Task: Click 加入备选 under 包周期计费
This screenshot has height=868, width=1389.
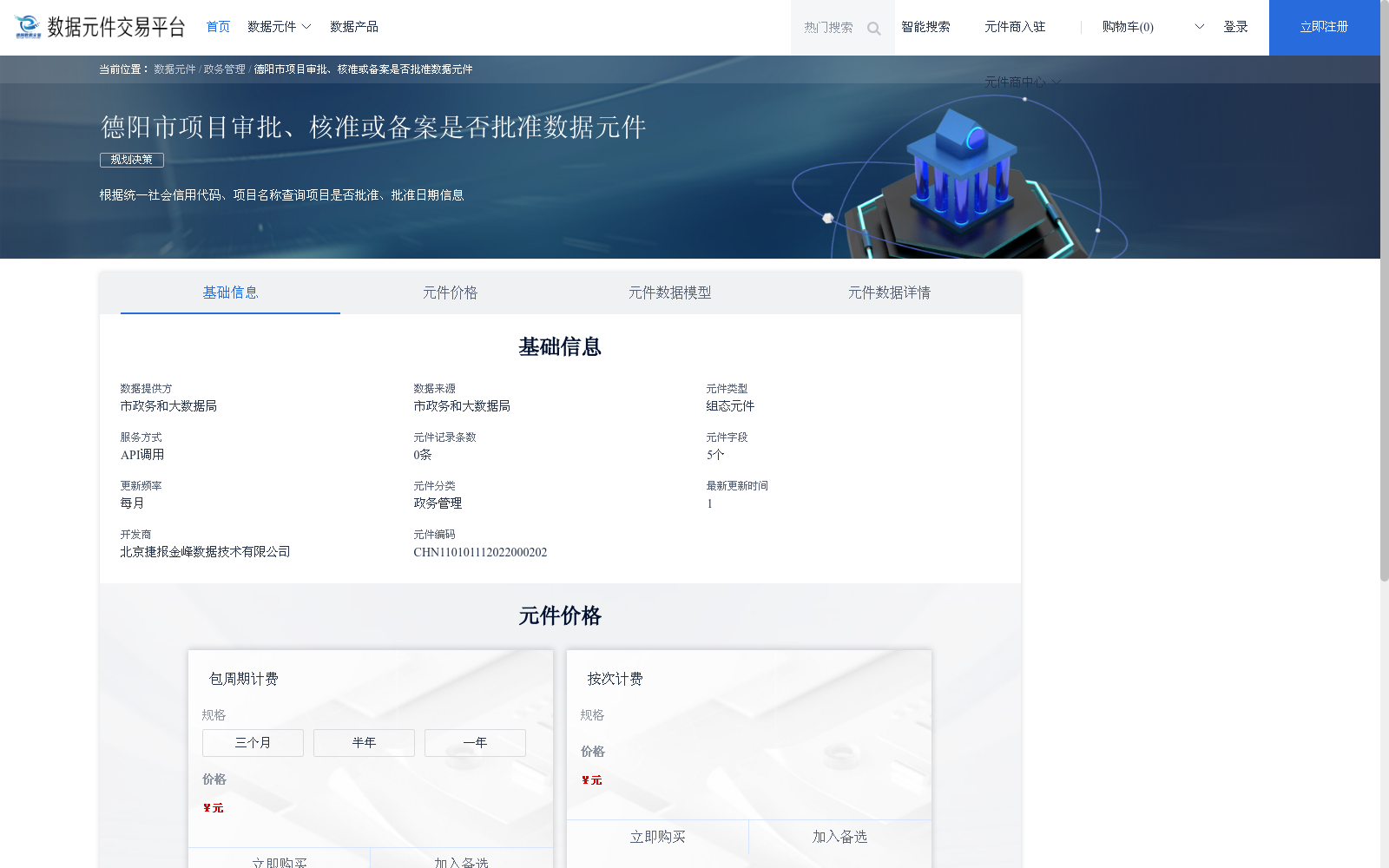Action: 461,859
